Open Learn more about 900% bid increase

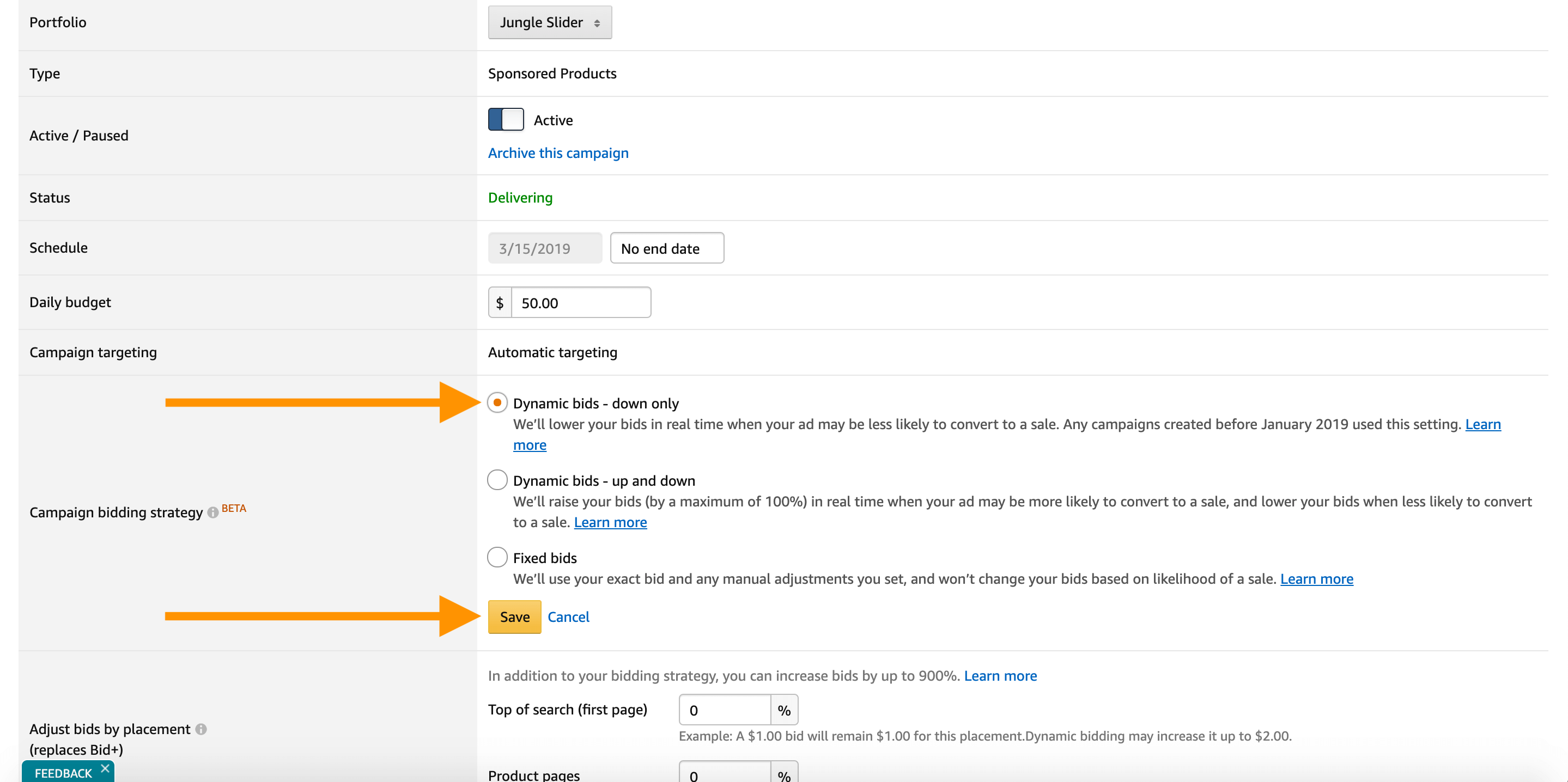click(x=1000, y=675)
